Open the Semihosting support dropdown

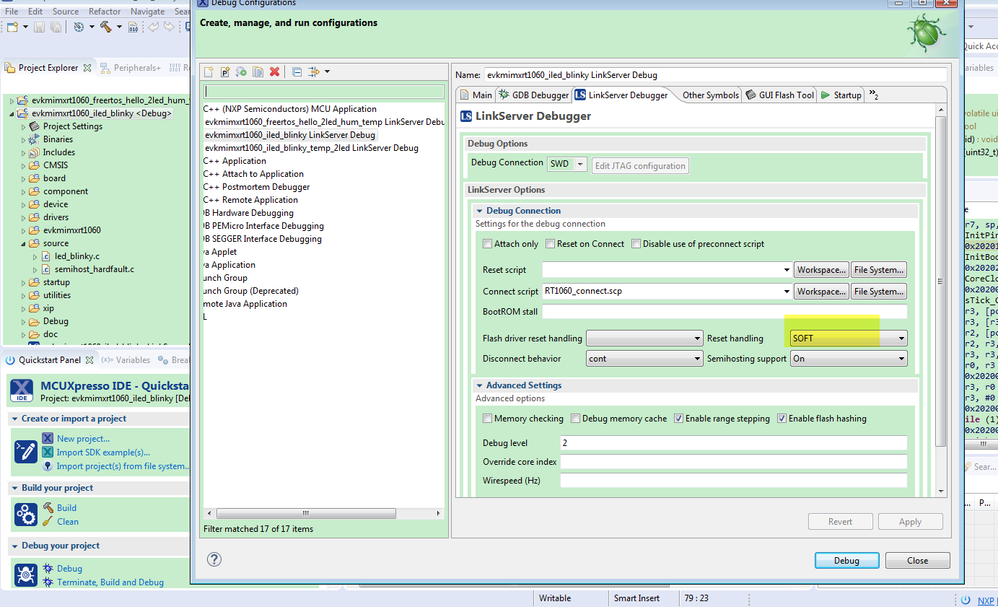point(848,359)
